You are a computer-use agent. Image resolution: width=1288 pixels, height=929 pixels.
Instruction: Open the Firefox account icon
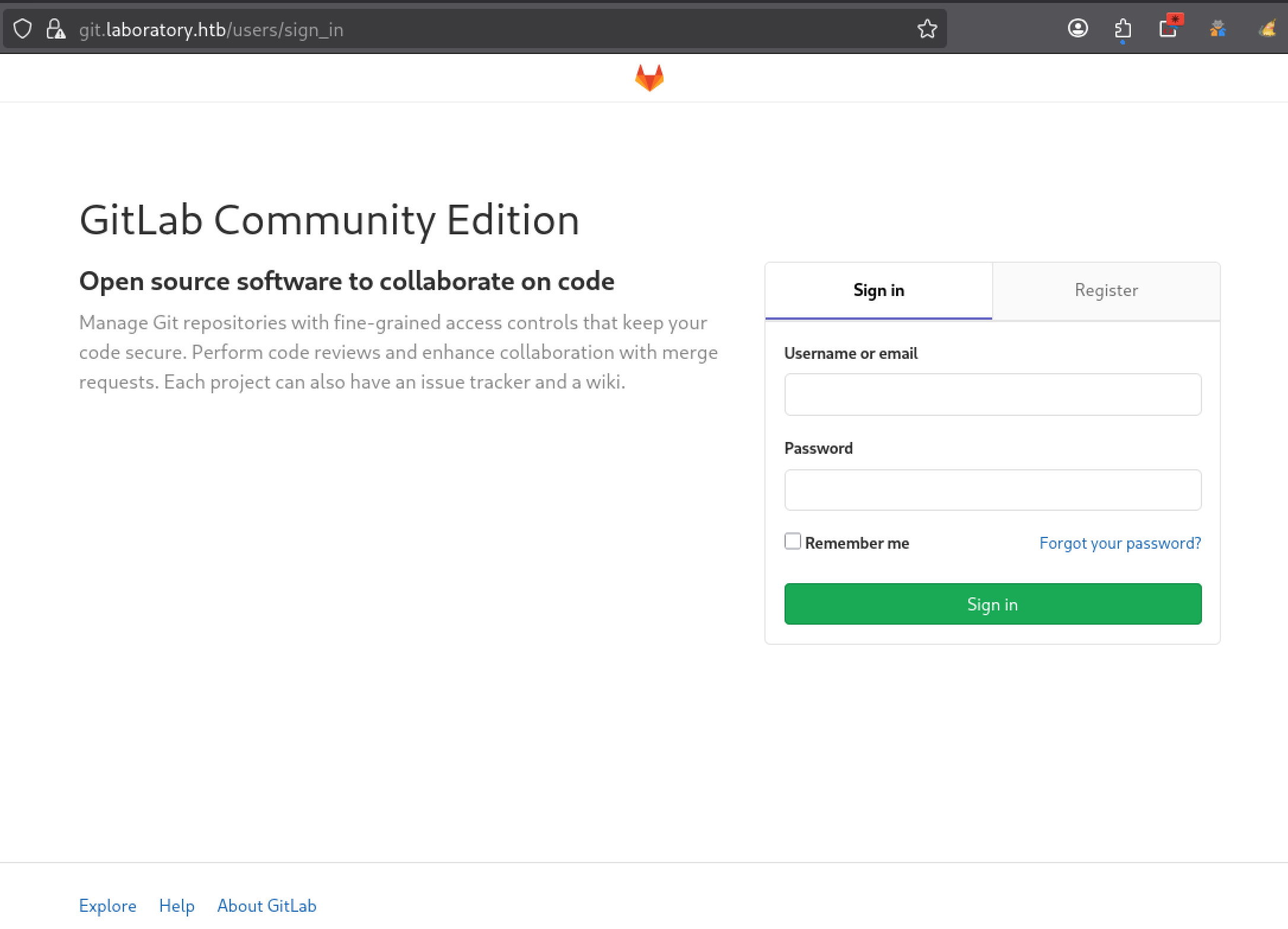(1077, 28)
